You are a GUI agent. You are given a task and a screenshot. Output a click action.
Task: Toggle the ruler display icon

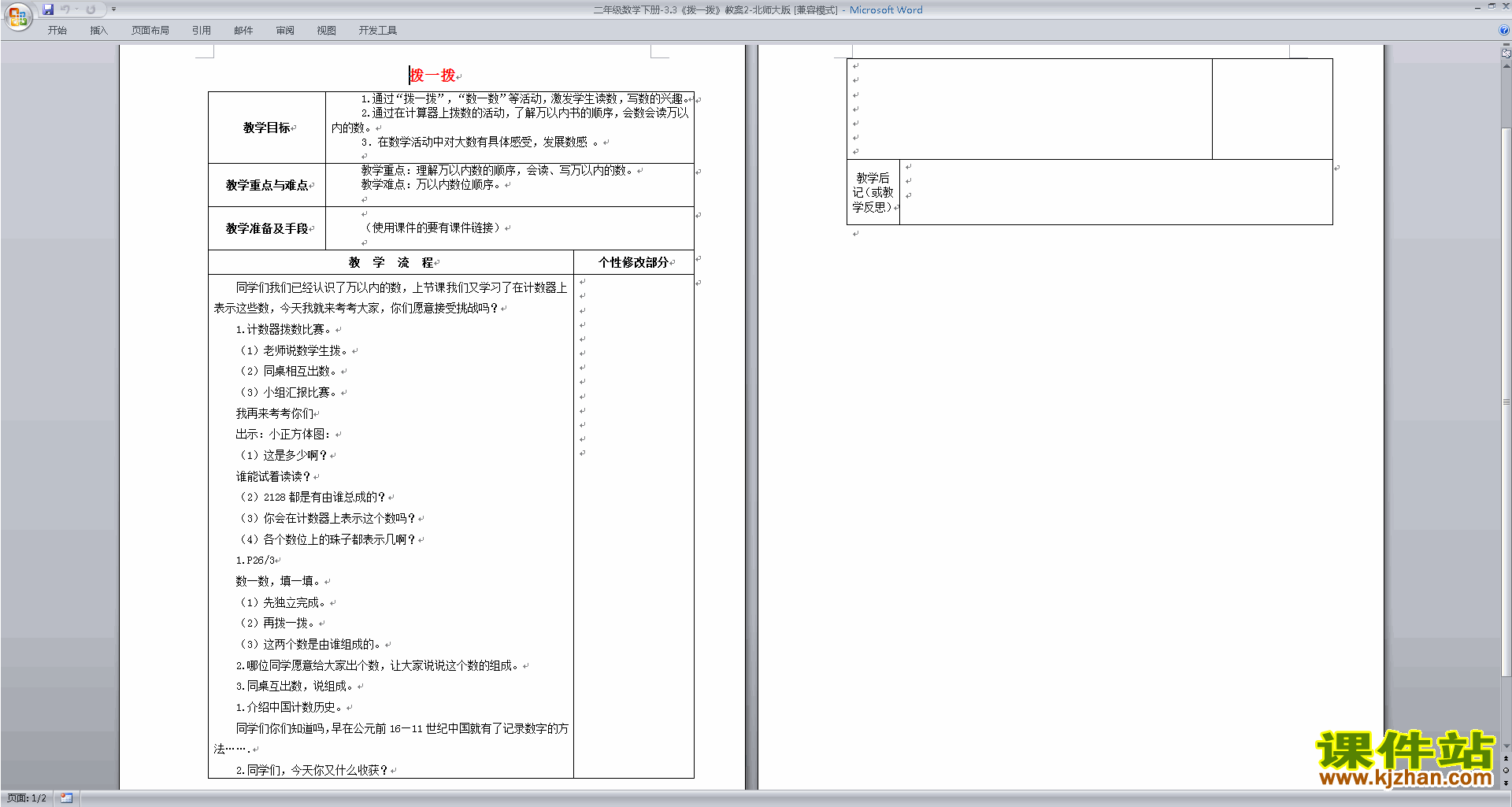tap(1506, 54)
